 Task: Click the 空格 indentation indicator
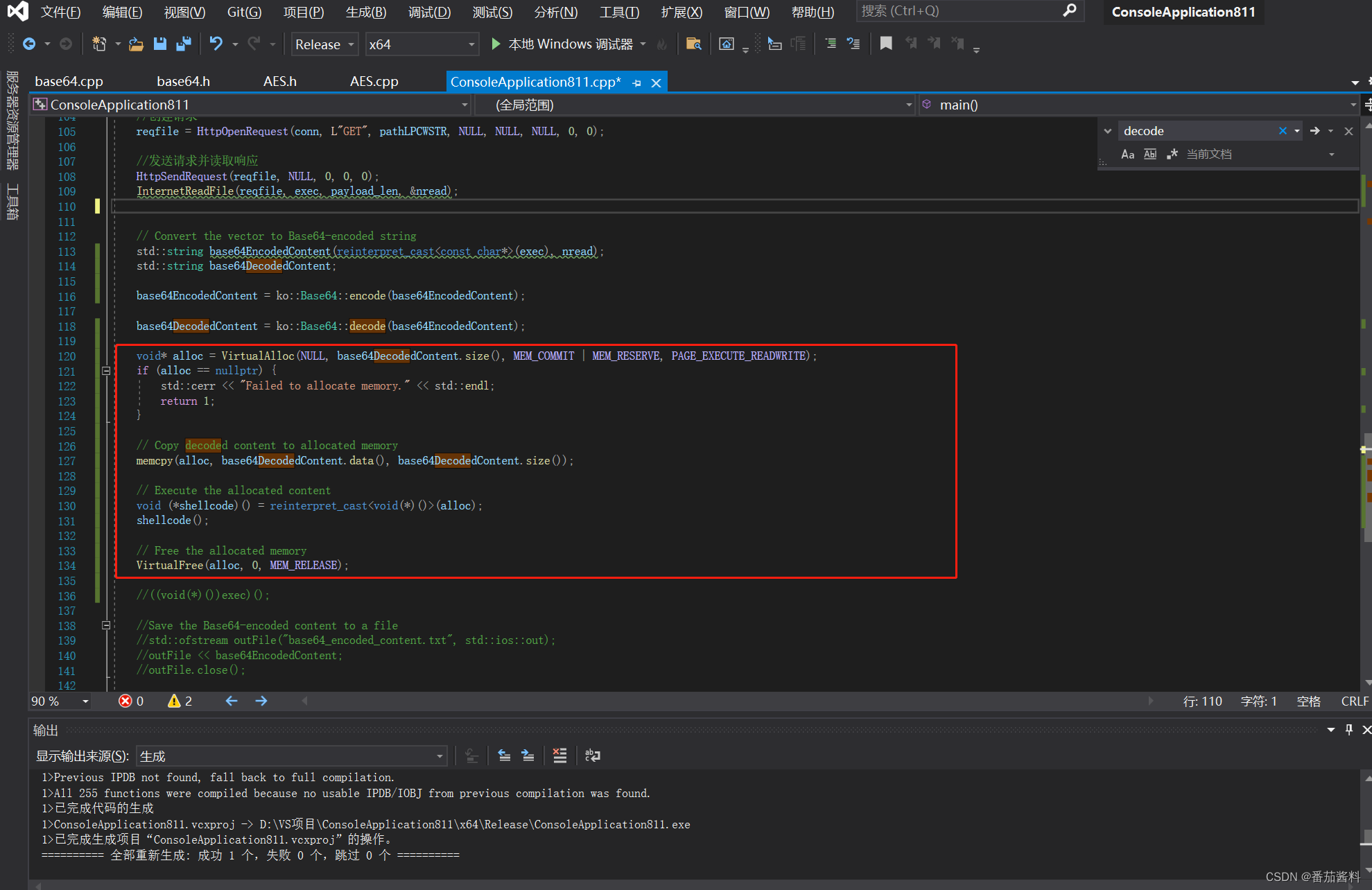pyautogui.click(x=1308, y=701)
